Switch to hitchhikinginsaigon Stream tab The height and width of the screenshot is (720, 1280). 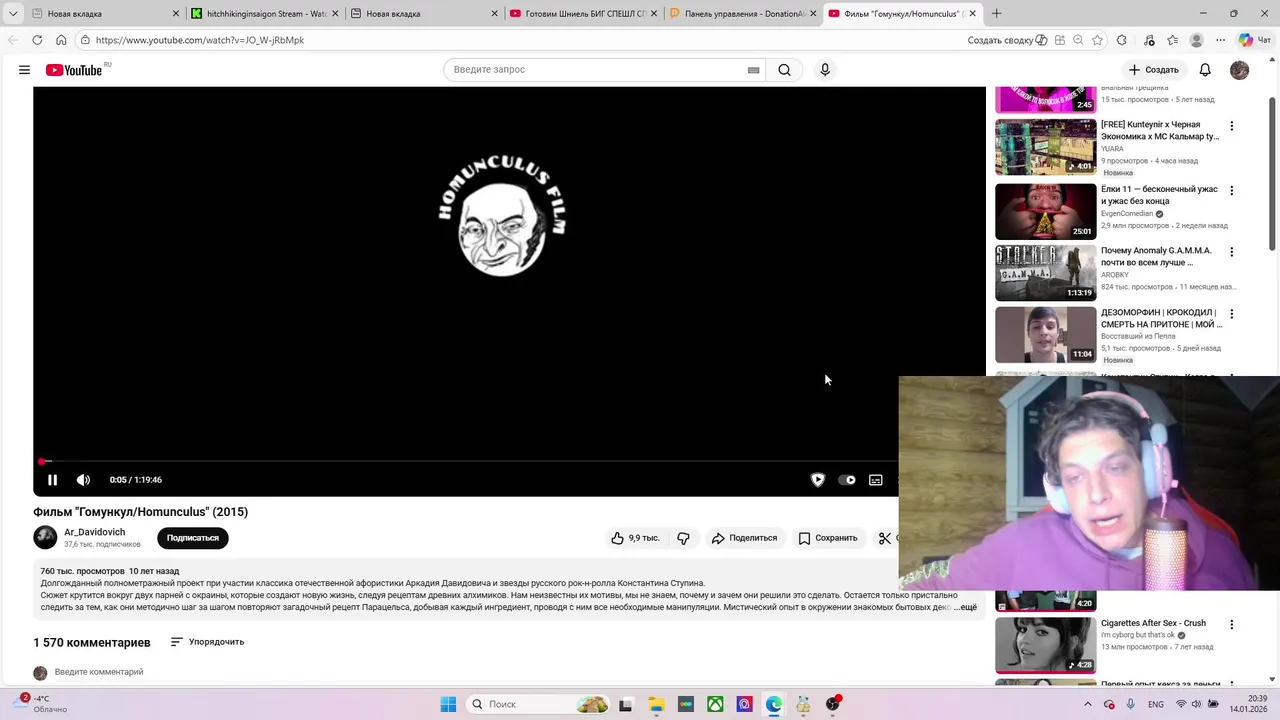point(266,14)
